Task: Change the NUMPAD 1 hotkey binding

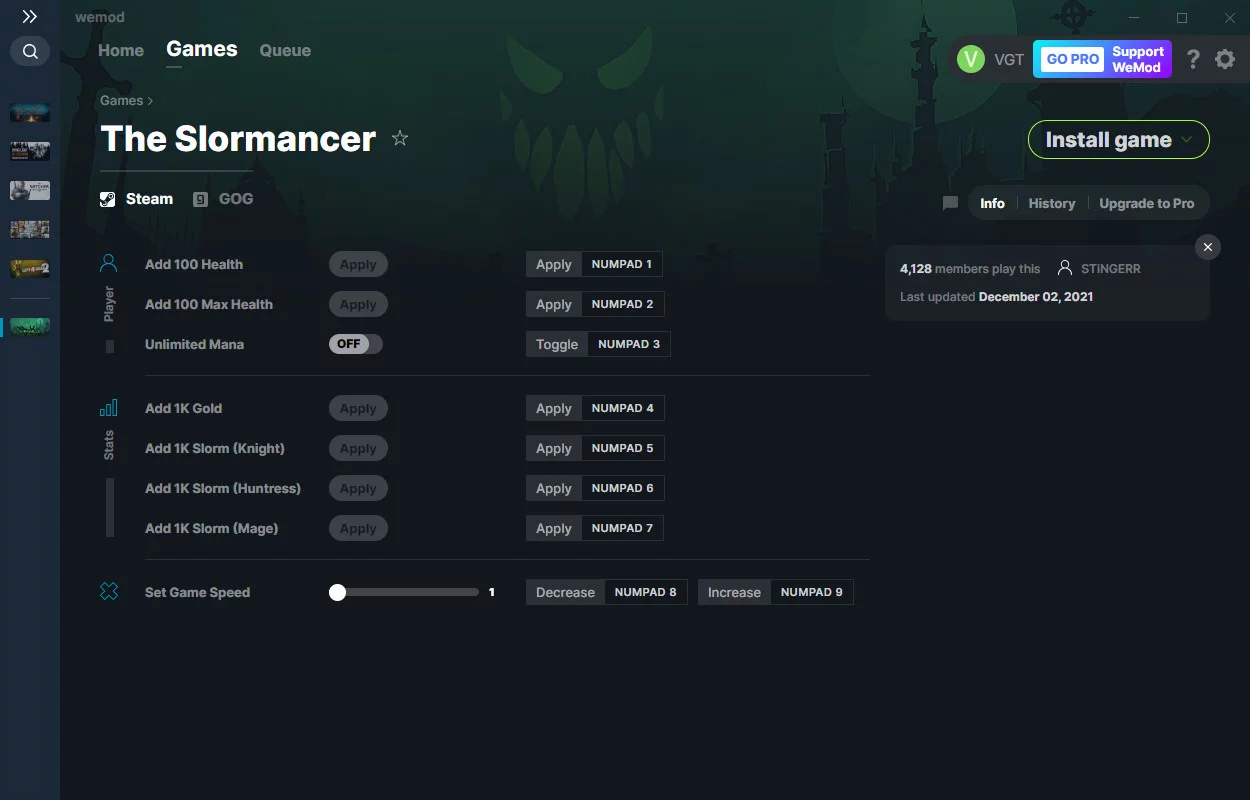Action: point(622,264)
